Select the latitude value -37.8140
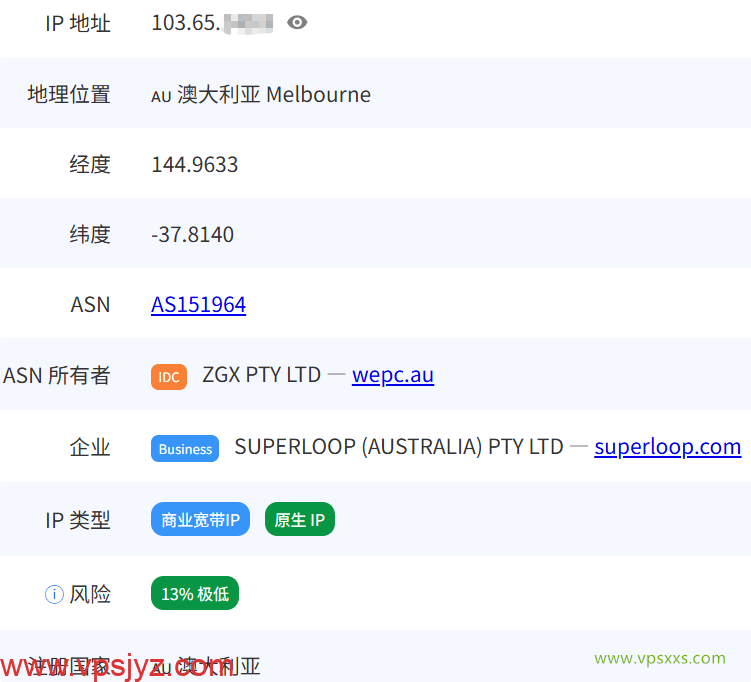 [x=193, y=235]
